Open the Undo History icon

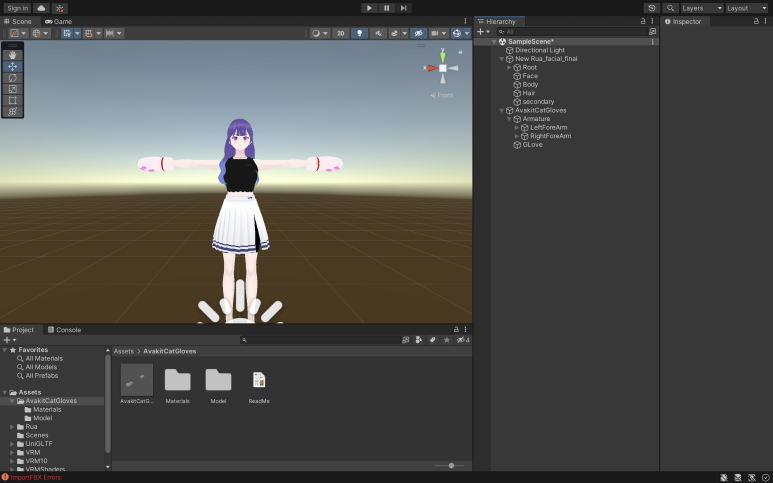coord(652,8)
